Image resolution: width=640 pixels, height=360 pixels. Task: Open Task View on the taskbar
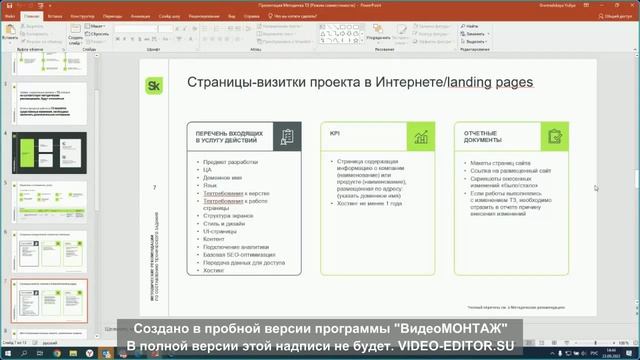click(x=40, y=353)
